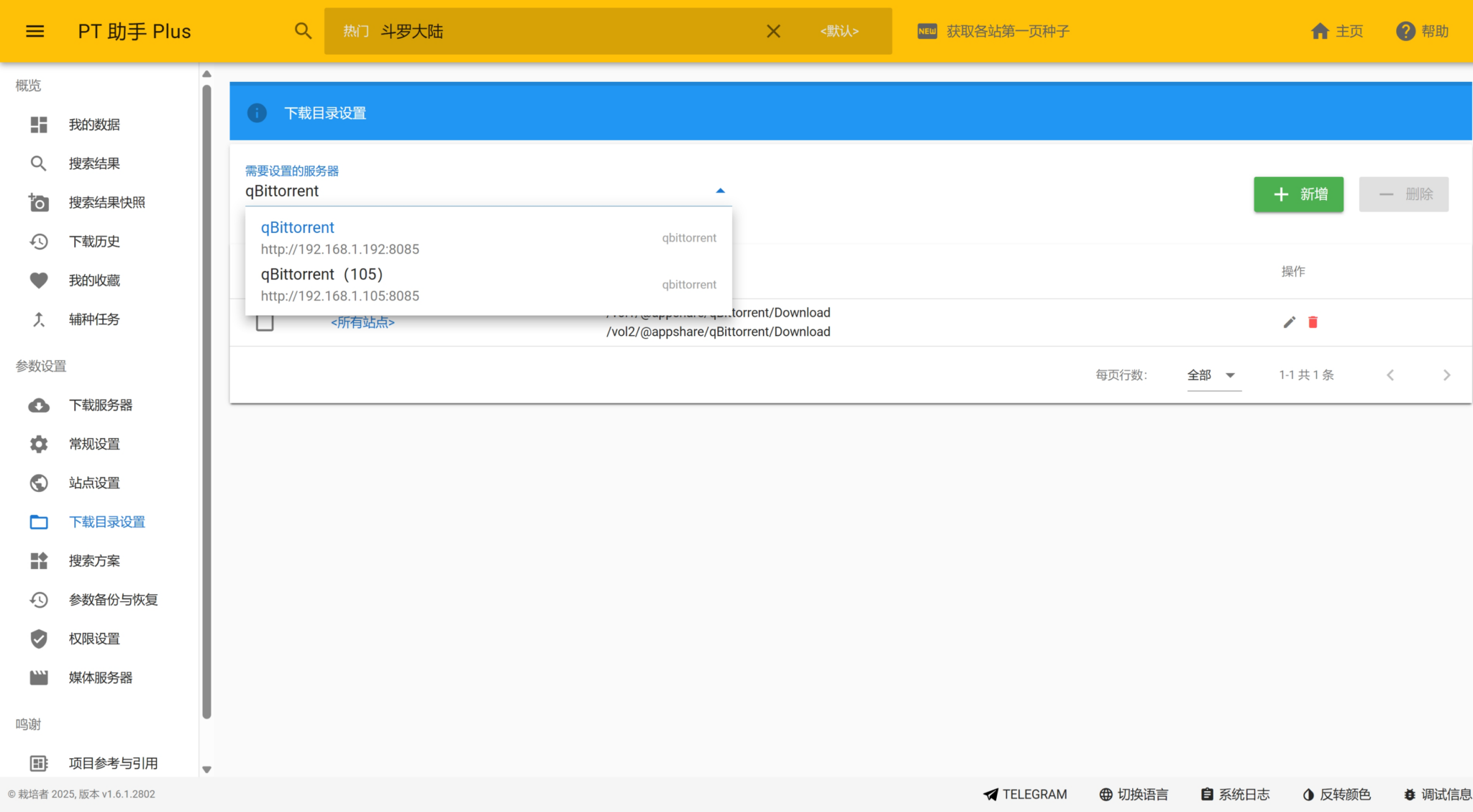Click the 主页 home icon
This screenshot has width=1473, height=812.
coord(1320,31)
